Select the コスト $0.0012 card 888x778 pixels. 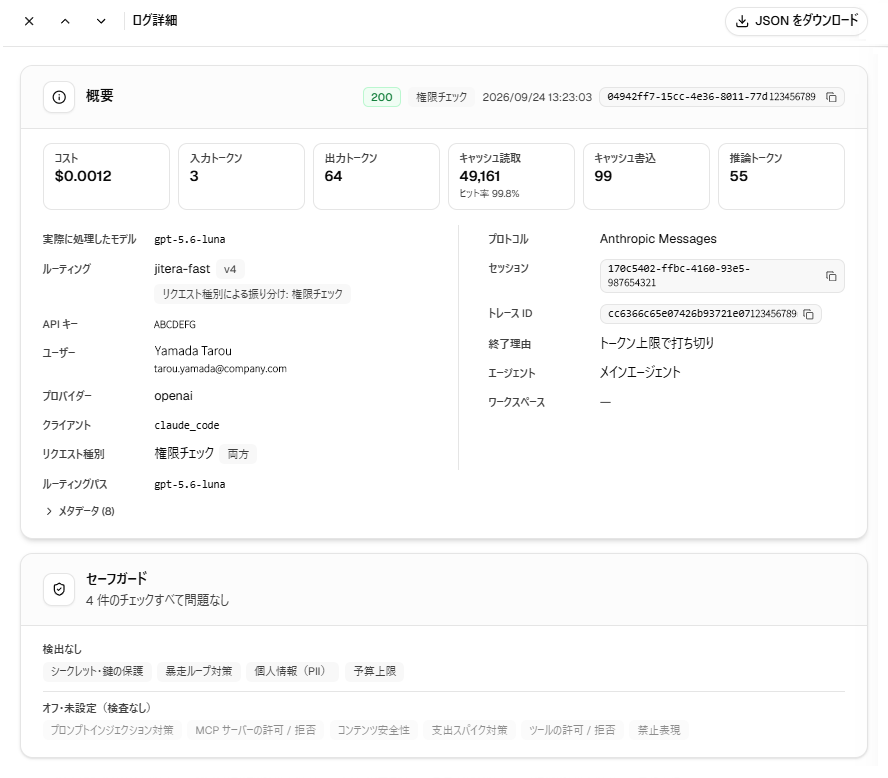pyautogui.click(x=106, y=176)
